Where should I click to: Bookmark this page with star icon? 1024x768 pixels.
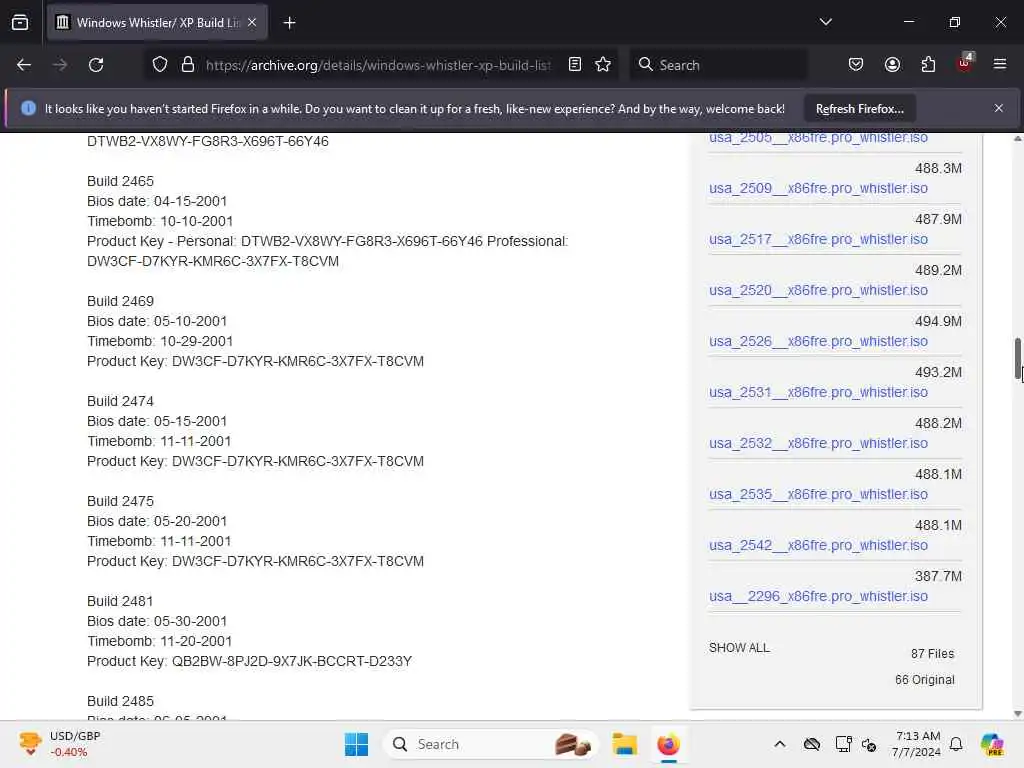pyautogui.click(x=603, y=64)
